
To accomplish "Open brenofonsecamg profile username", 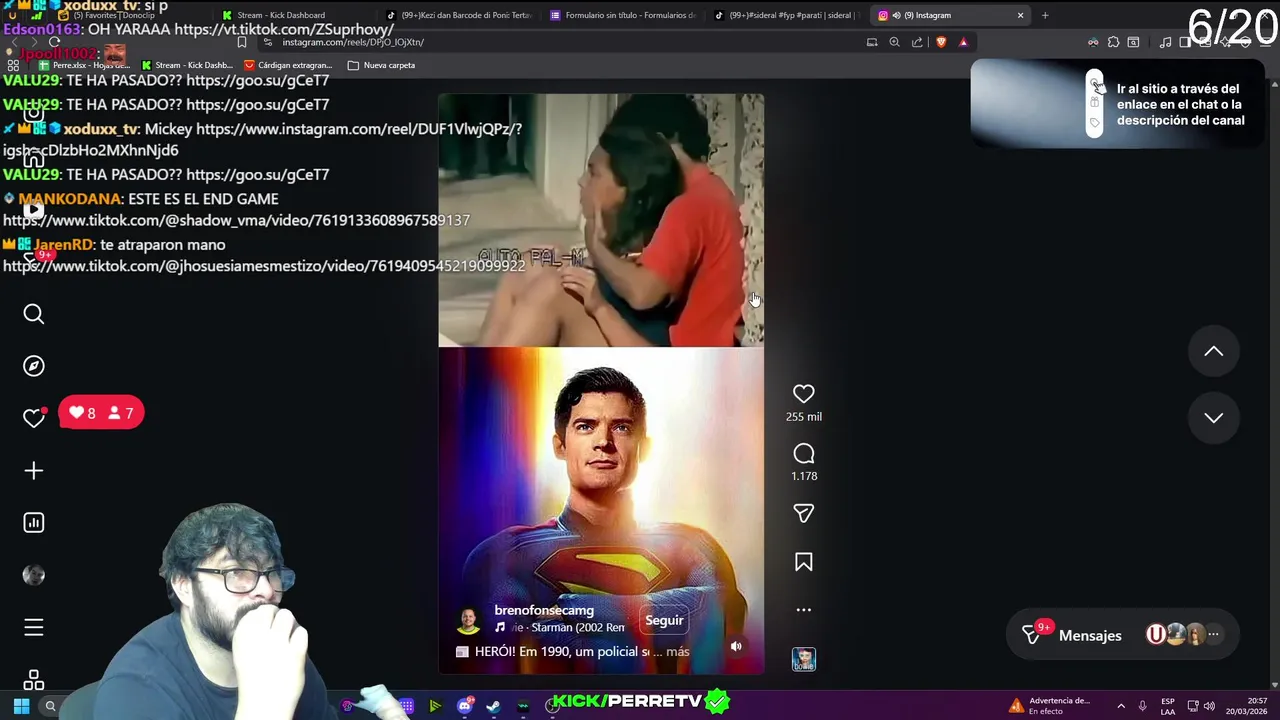I will click(x=544, y=610).
